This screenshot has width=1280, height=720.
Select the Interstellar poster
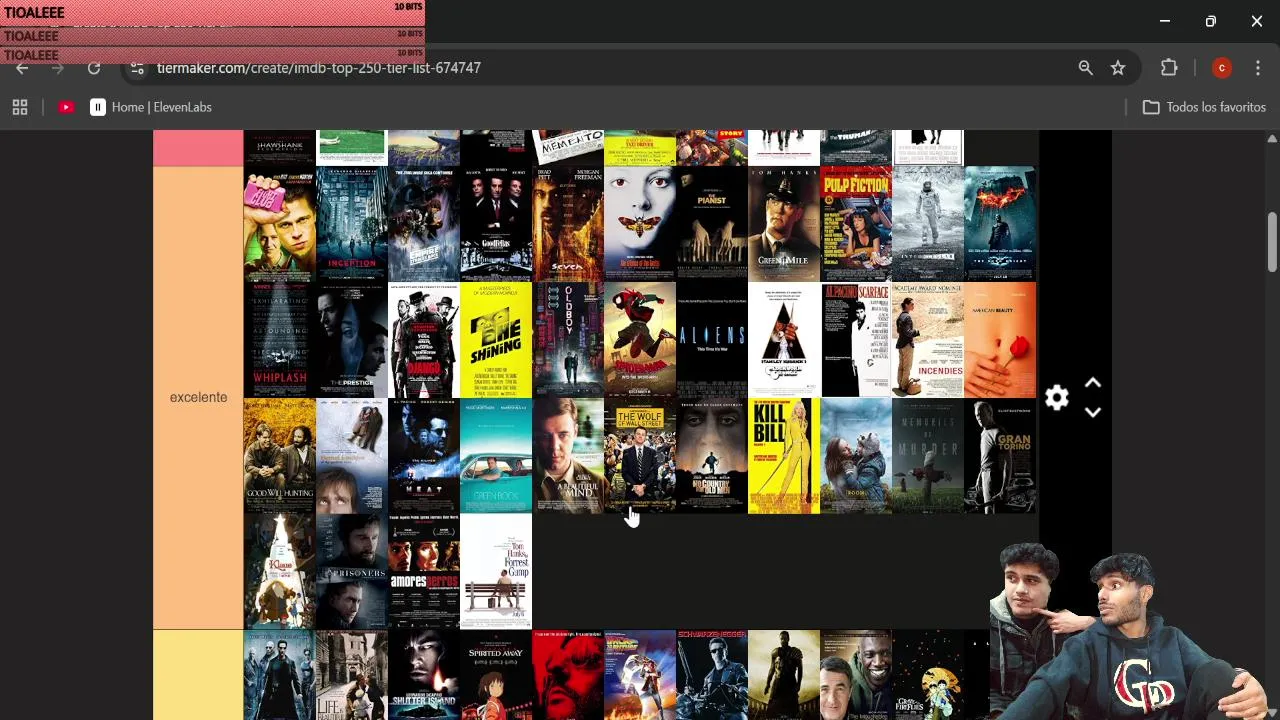(x=927, y=224)
